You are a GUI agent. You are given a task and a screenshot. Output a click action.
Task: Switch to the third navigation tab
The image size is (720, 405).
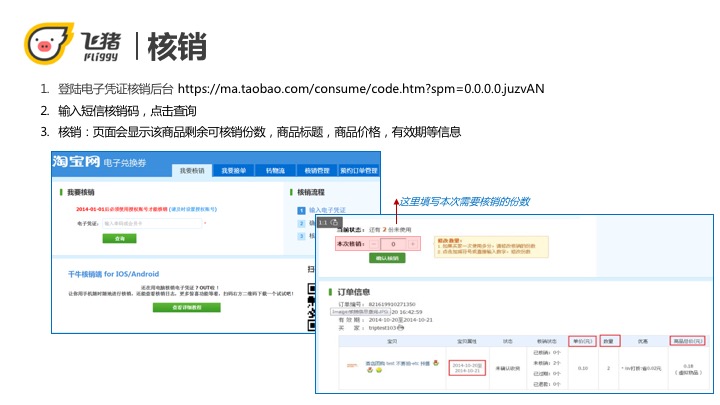276,170
